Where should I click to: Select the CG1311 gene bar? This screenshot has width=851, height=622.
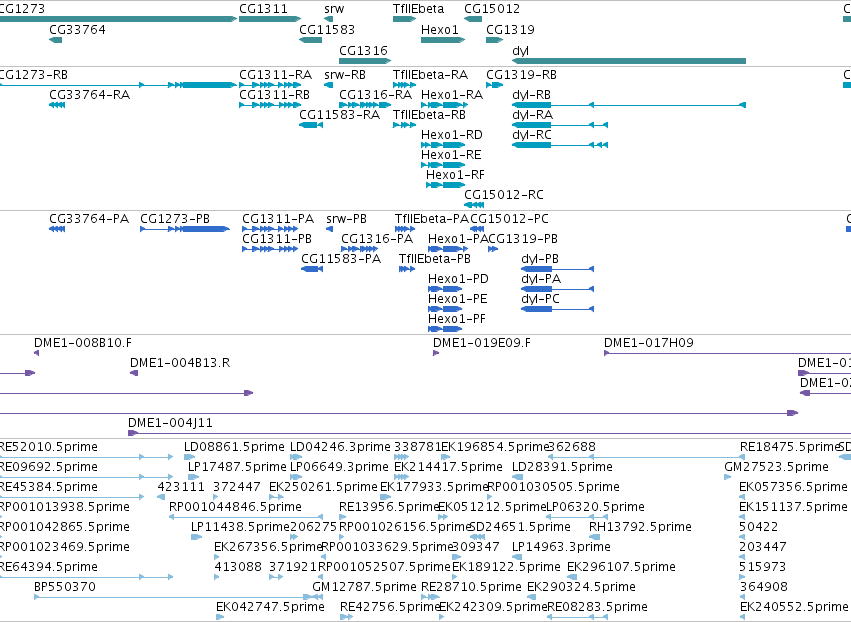coord(270,19)
